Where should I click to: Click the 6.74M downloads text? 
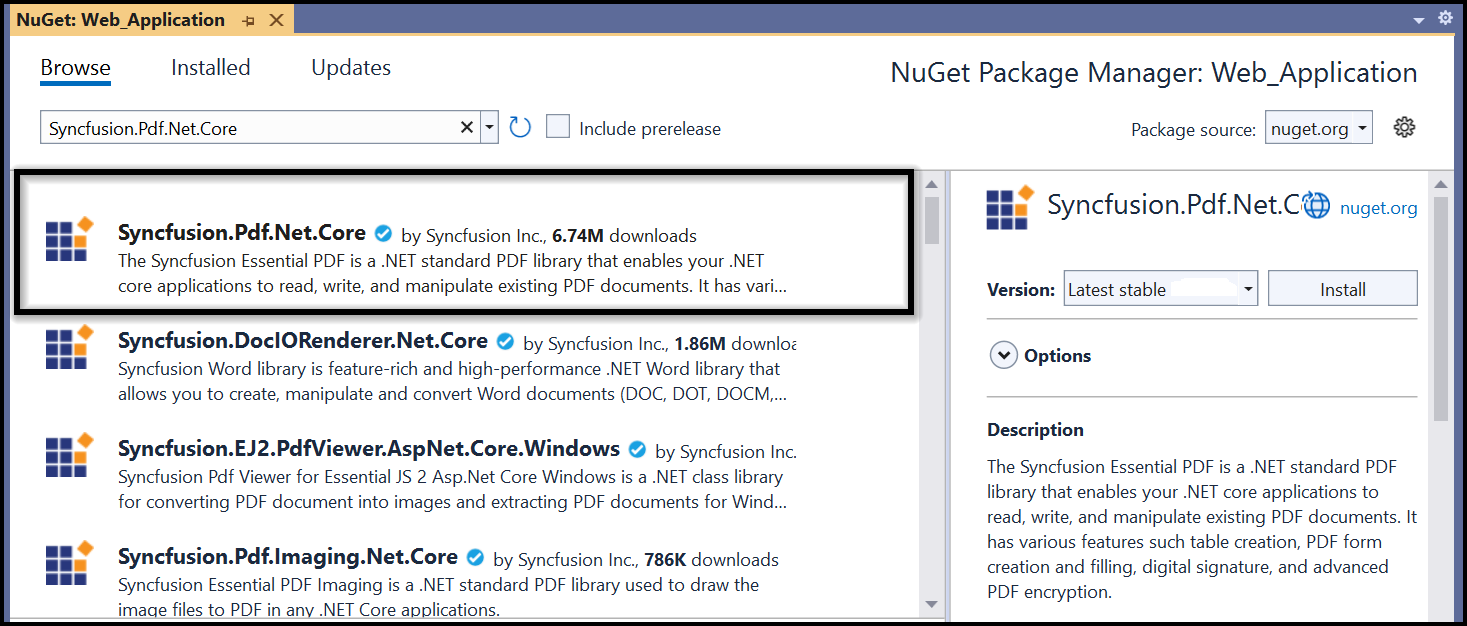click(624, 236)
